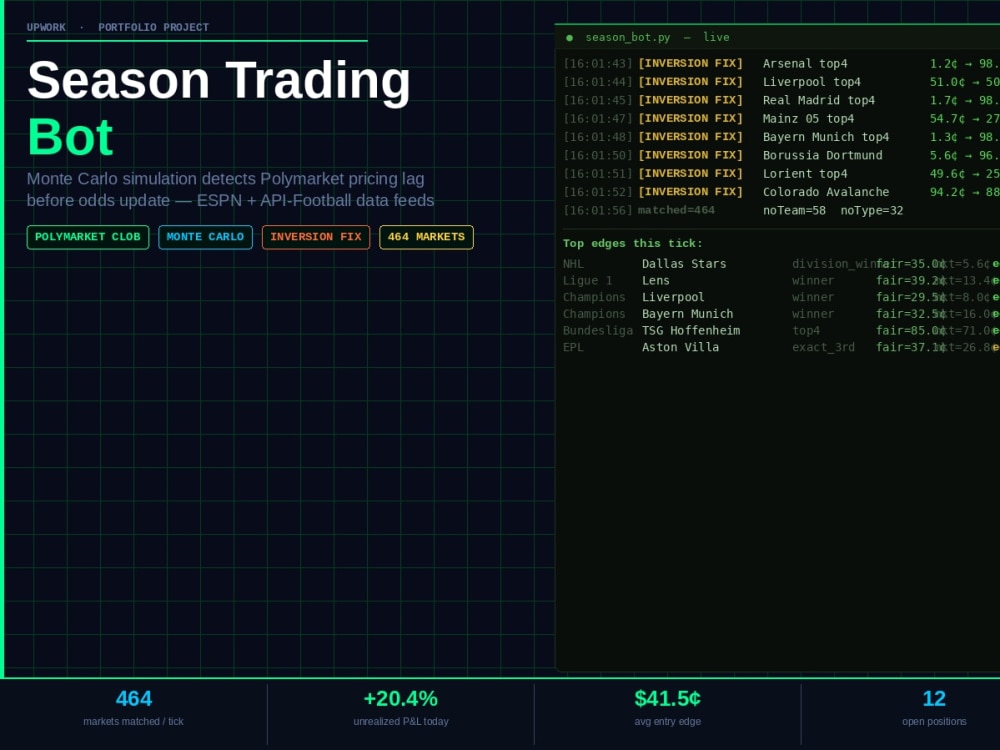Click the 16:01:56 timestamp
This screenshot has height=750, width=1000.
click(598, 210)
